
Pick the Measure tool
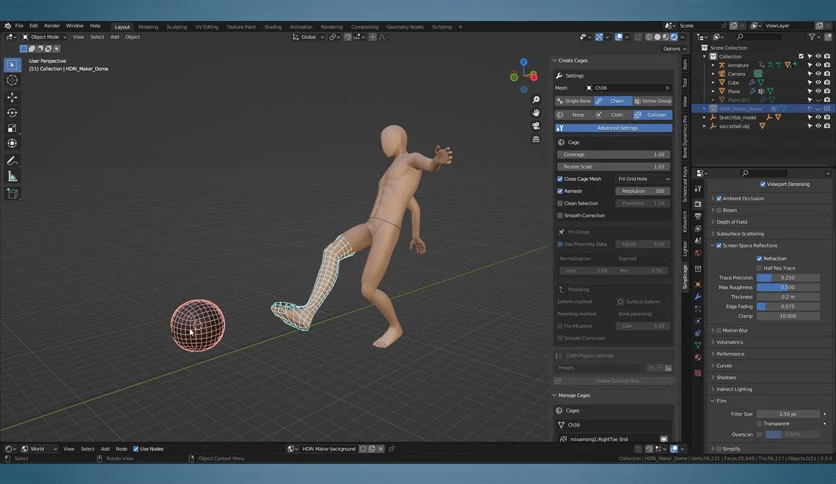click(x=12, y=176)
